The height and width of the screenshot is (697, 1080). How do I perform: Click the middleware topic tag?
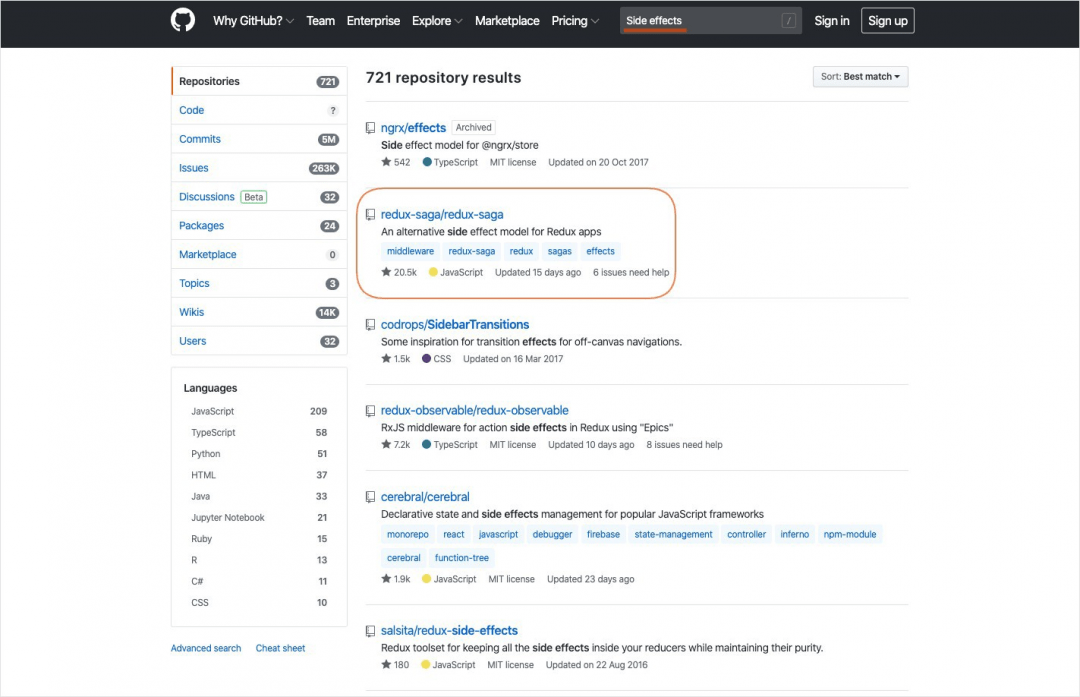click(410, 251)
